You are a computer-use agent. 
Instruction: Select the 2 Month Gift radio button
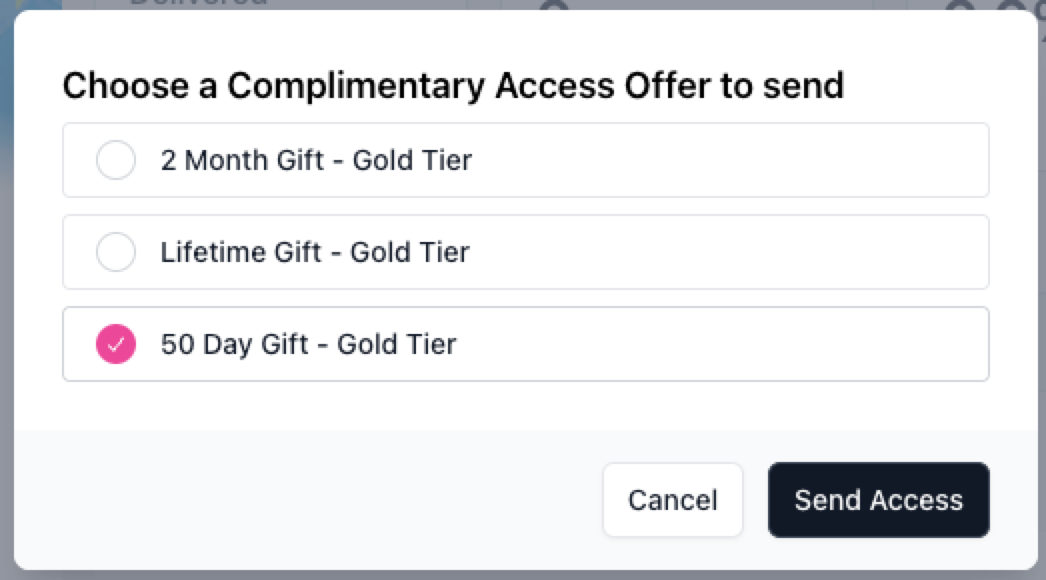[x=116, y=160]
